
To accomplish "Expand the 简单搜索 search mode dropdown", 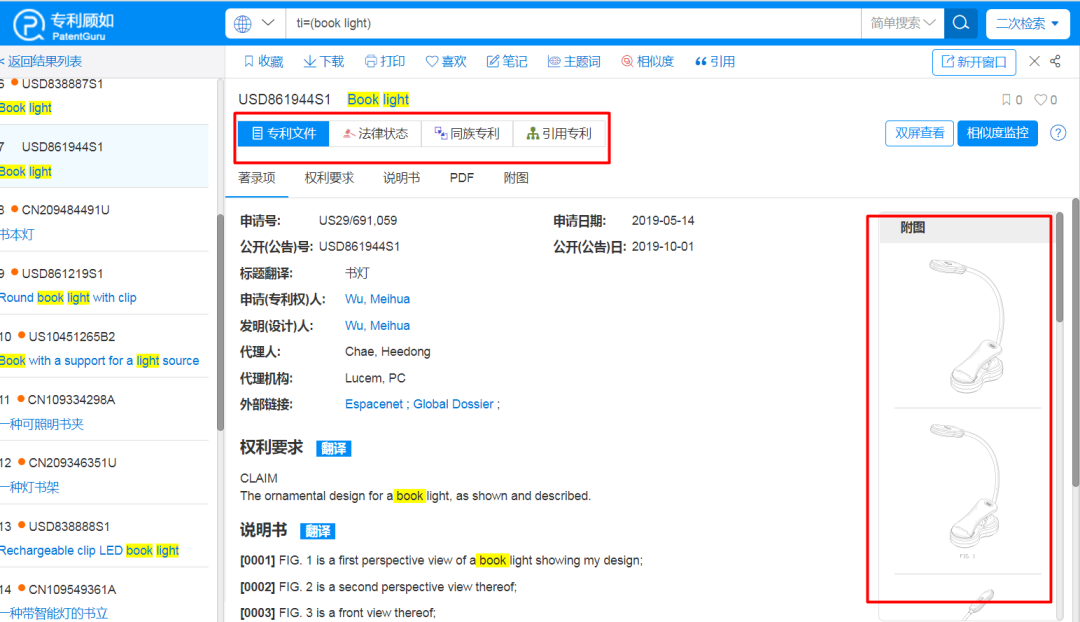I will (902, 23).
